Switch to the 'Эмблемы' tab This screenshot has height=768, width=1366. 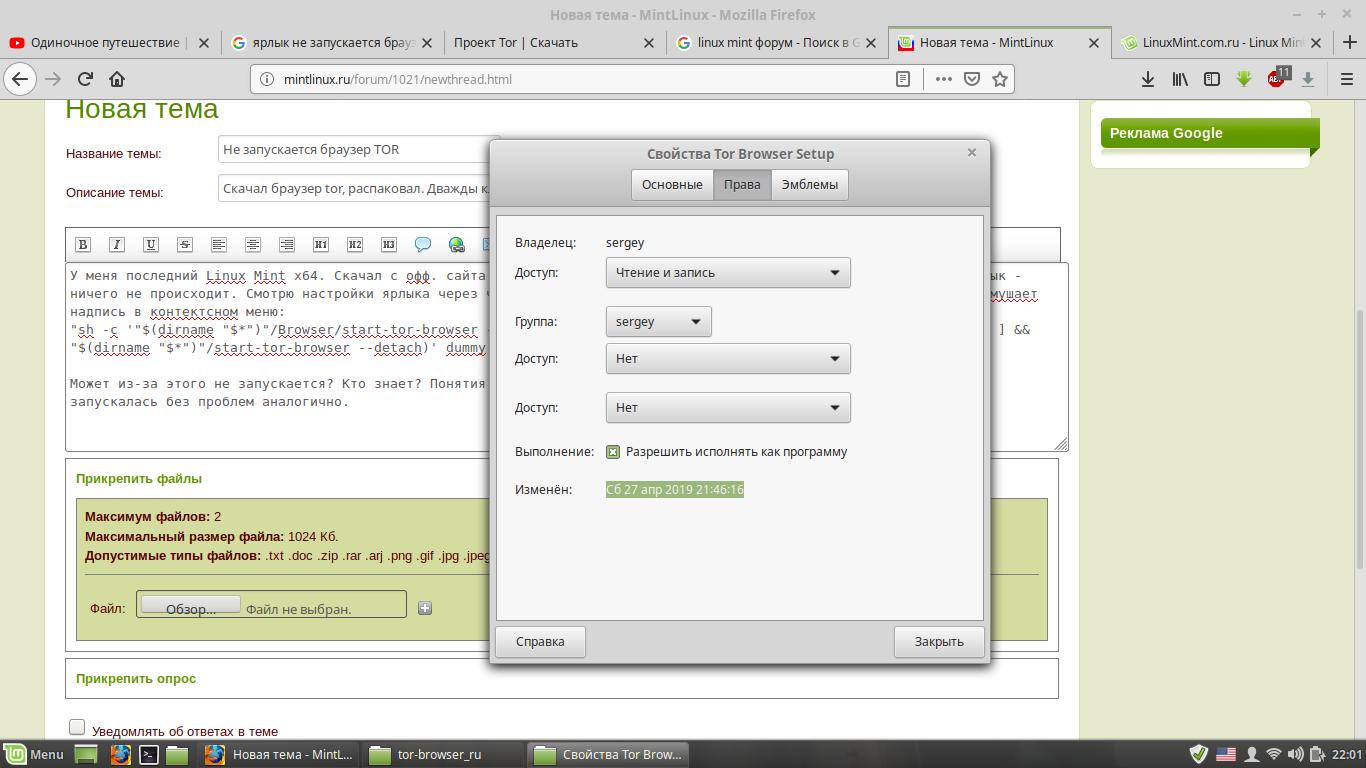[x=809, y=185]
